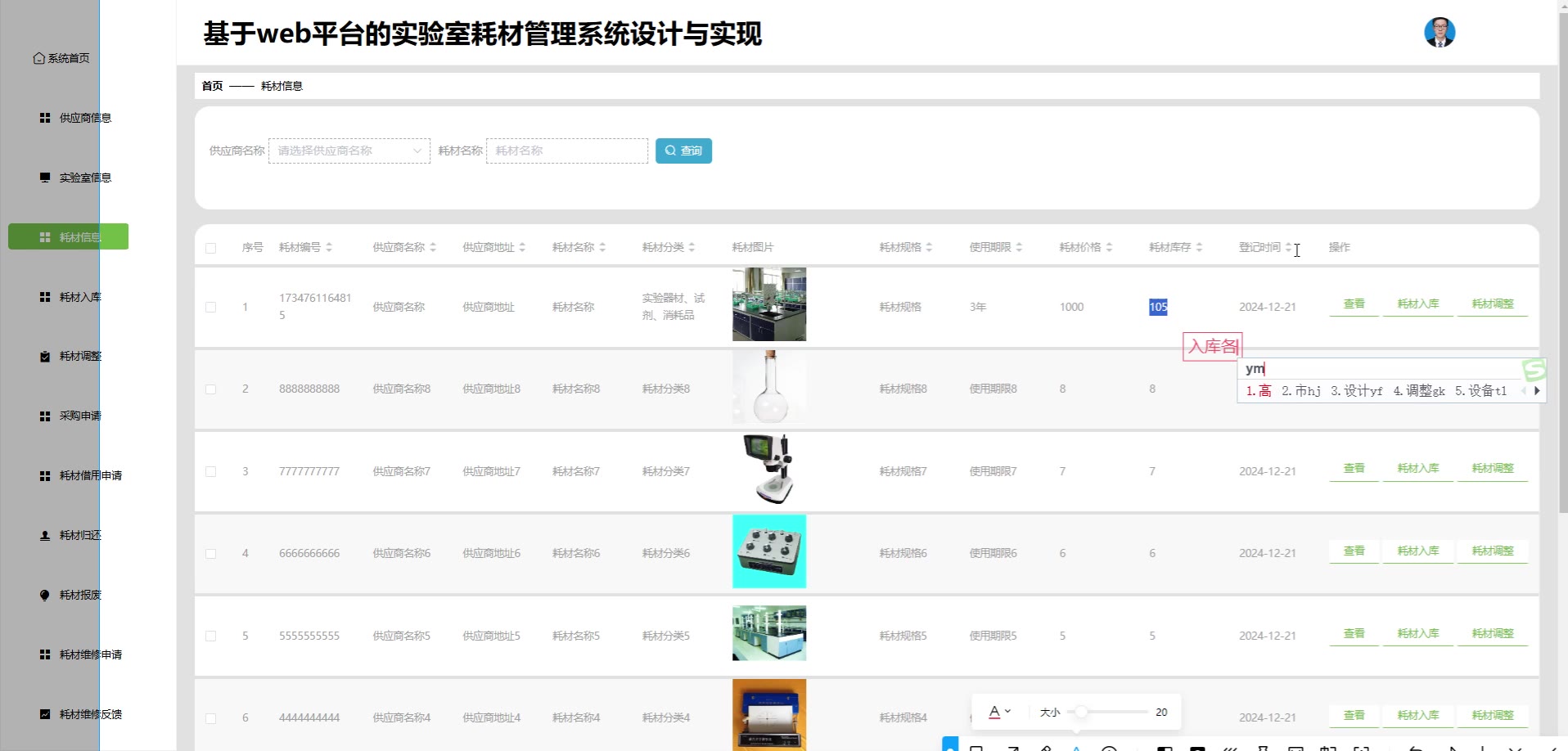Check the checkbox for row 1

[x=211, y=308]
